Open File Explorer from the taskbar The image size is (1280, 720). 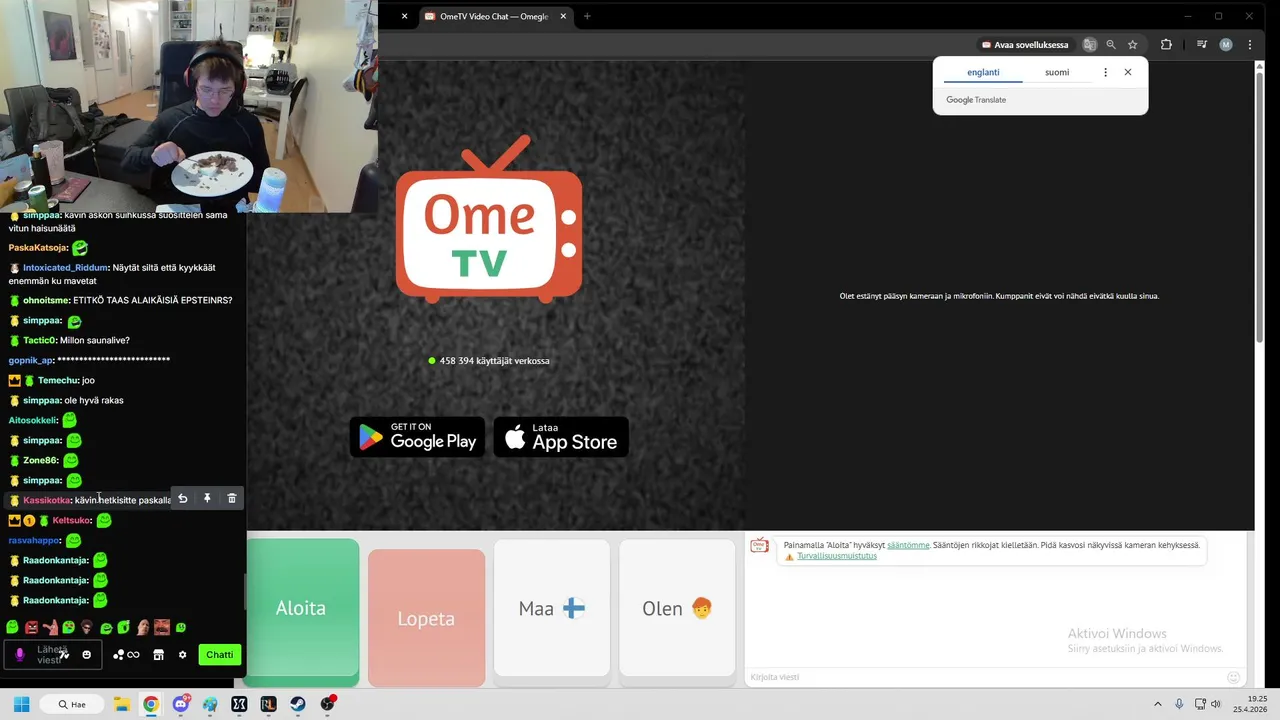pyautogui.click(x=121, y=704)
